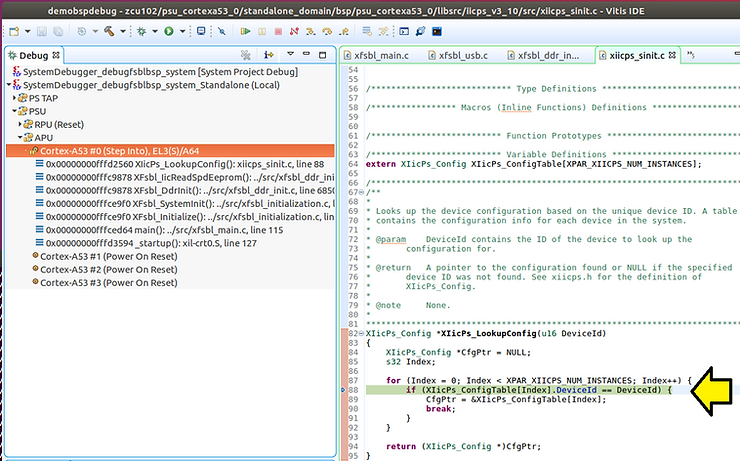Collapse the PSU tree node
740x461 pixels.
pyautogui.click(x=15, y=111)
